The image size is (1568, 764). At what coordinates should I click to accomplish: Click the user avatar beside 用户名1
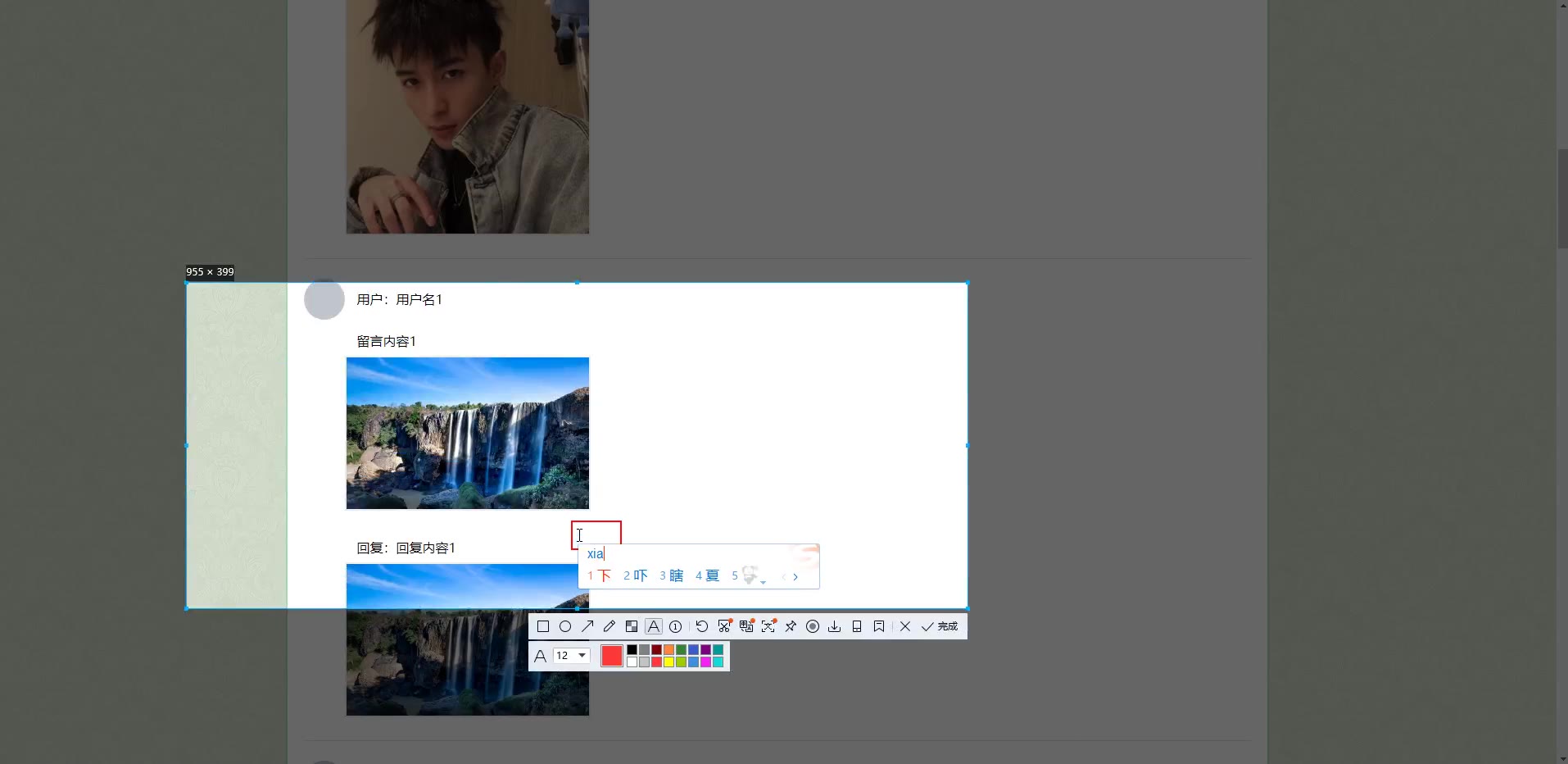click(x=324, y=299)
